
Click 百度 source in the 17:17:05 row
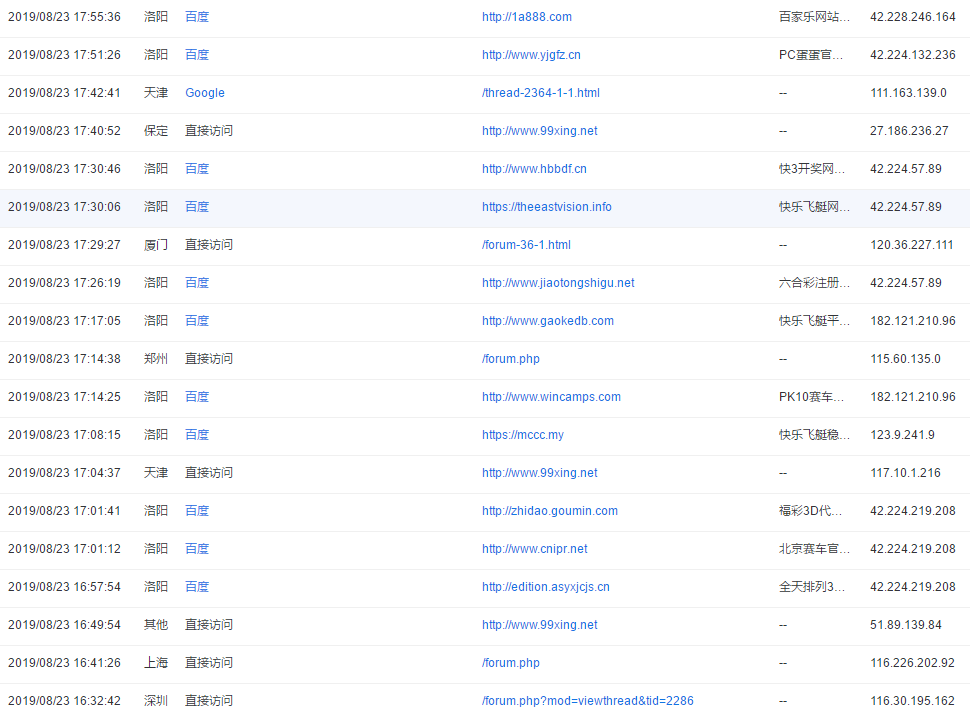coord(197,320)
